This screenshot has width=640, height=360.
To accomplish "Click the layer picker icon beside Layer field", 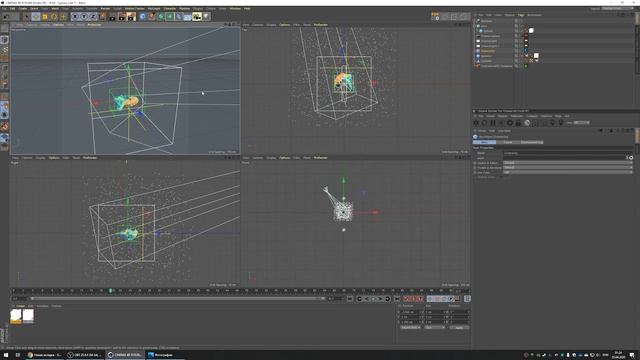I will point(631,158).
